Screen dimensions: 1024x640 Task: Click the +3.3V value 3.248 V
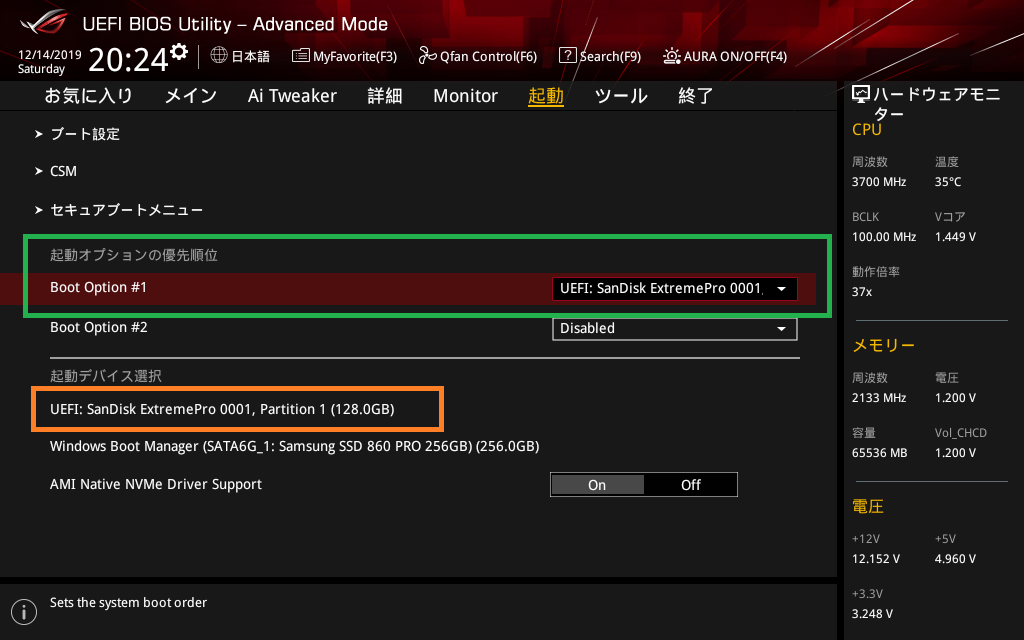click(872, 614)
